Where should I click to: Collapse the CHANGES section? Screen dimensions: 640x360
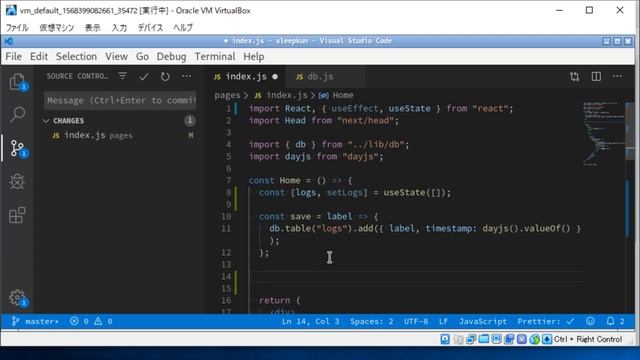pos(46,121)
